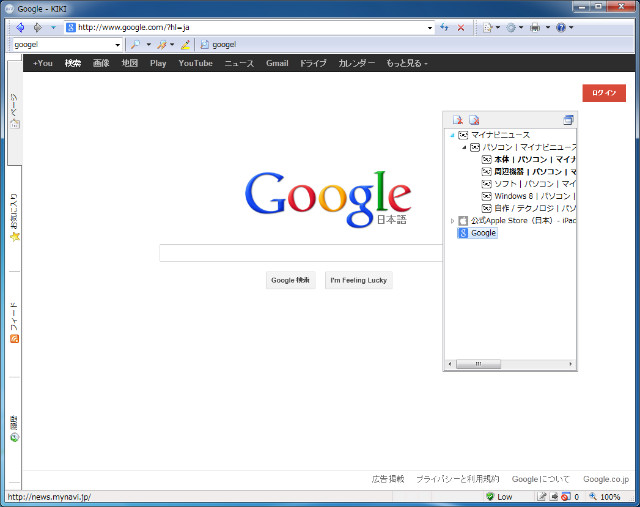Expand the 公式Apple Store tree node
This screenshot has width=640, height=507.
pyautogui.click(x=452, y=221)
